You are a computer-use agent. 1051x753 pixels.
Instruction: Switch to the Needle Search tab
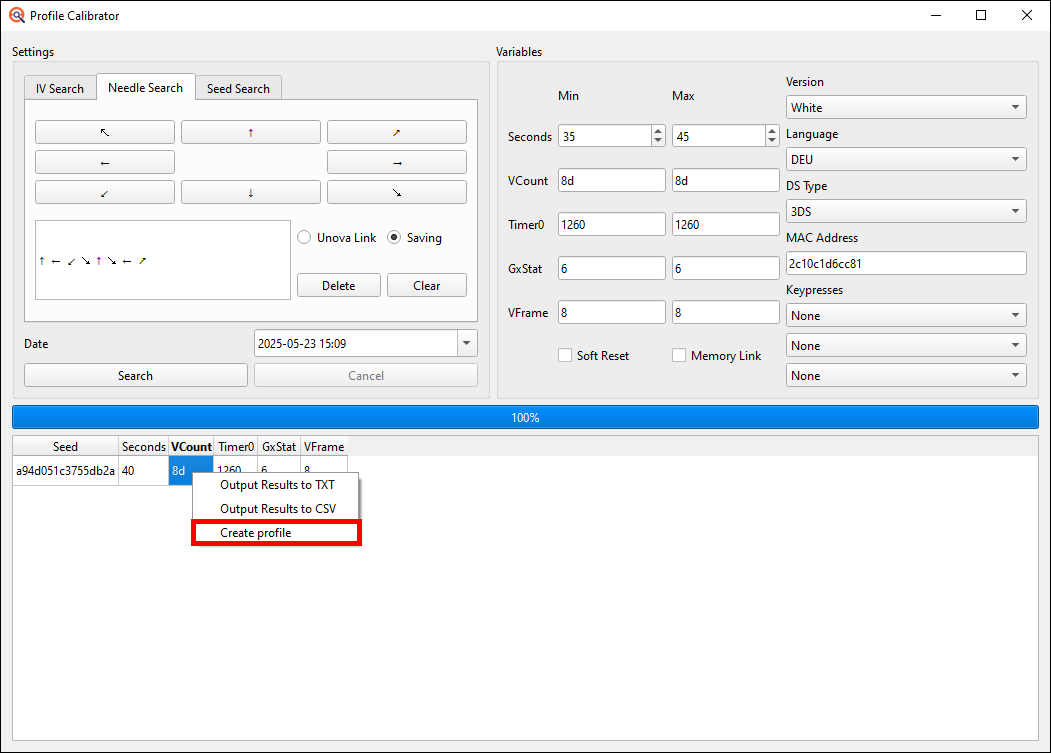tap(145, 87)
